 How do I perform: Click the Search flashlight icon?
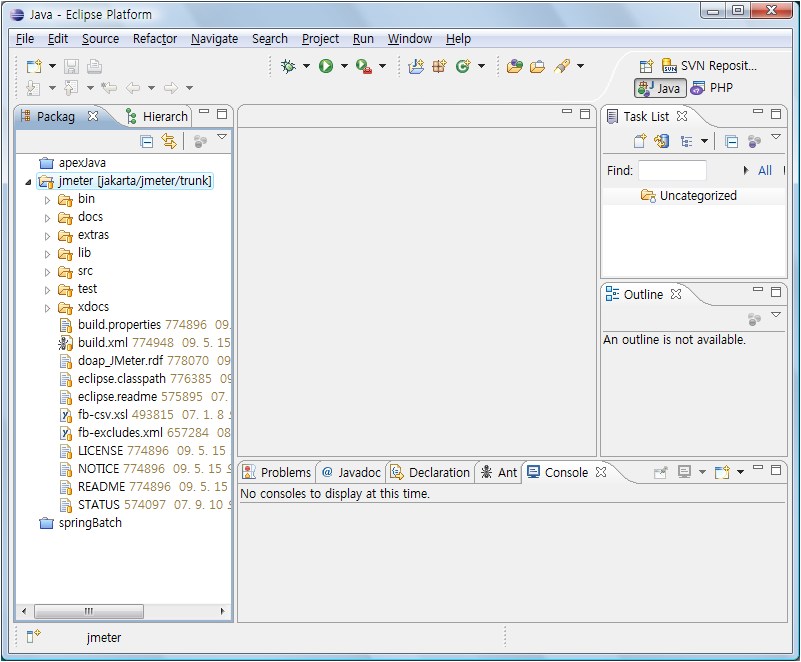point(562,66)
